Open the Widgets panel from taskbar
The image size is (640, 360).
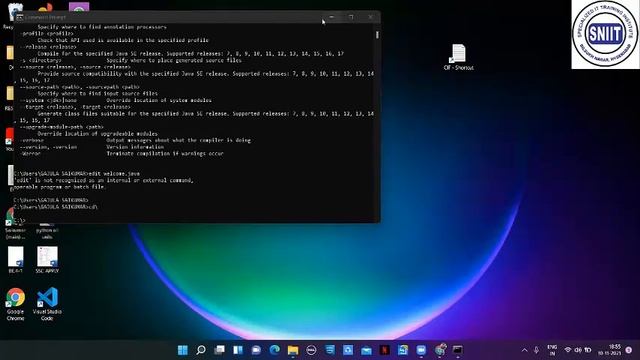coord(238,350)
